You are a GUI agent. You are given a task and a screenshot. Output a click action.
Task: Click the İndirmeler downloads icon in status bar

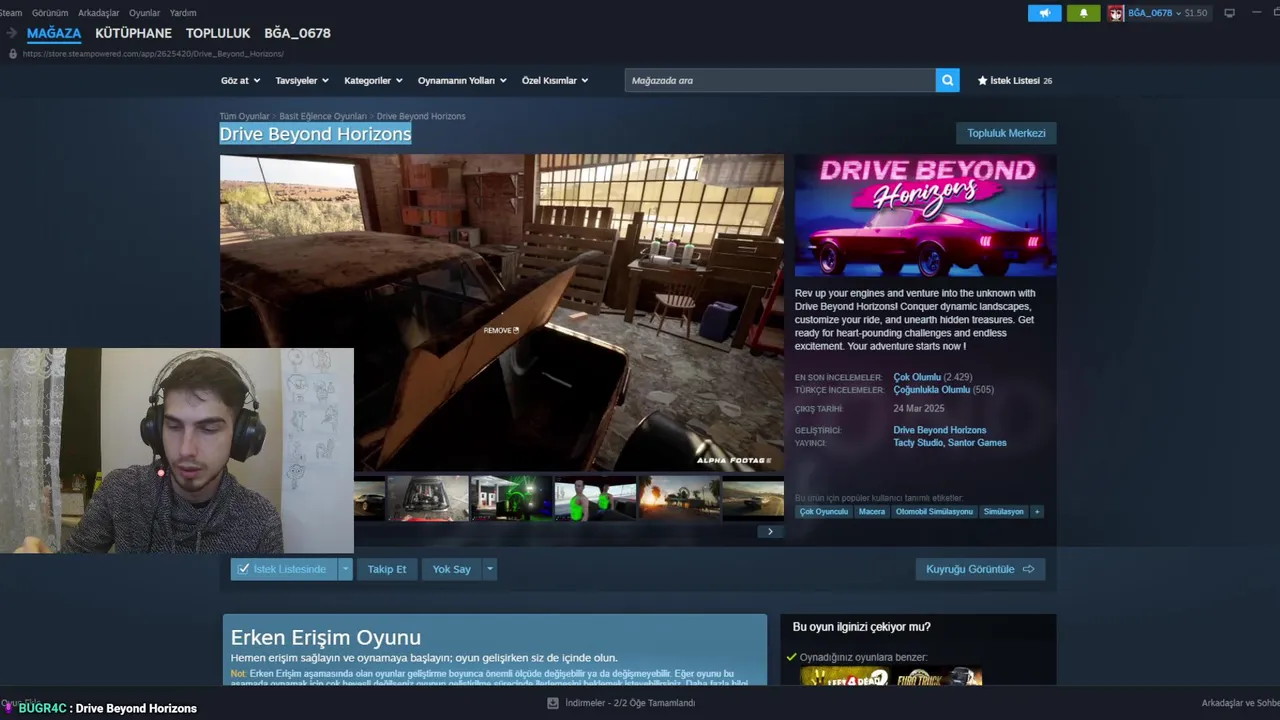[x=552, y=703]
